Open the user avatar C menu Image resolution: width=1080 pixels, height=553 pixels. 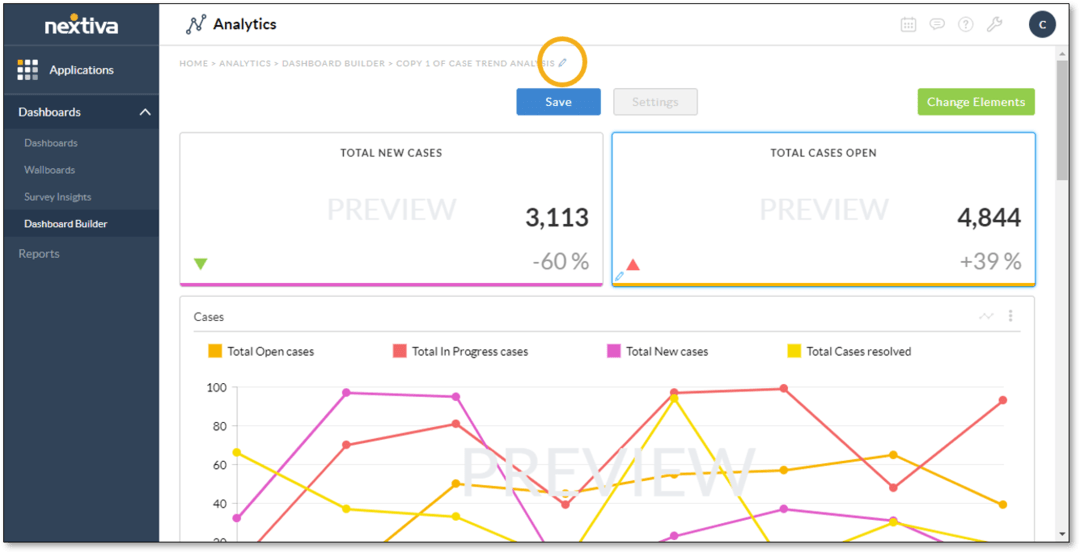click(1042, 25)
